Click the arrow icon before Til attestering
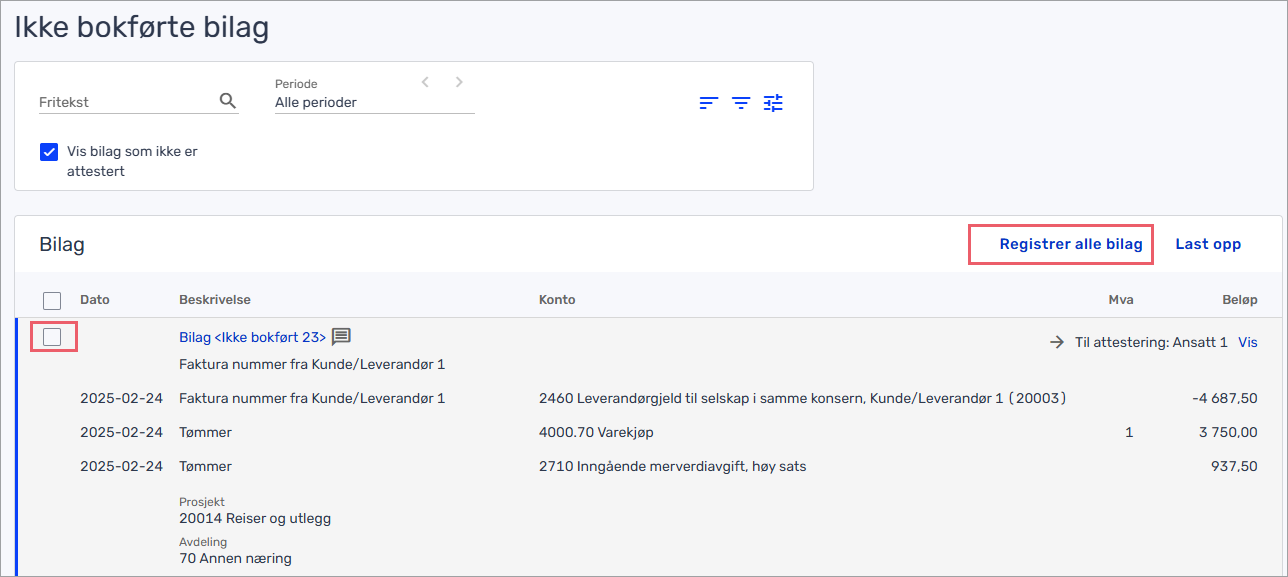This screenshot has height=577, width=1288. pos(1057,342)
